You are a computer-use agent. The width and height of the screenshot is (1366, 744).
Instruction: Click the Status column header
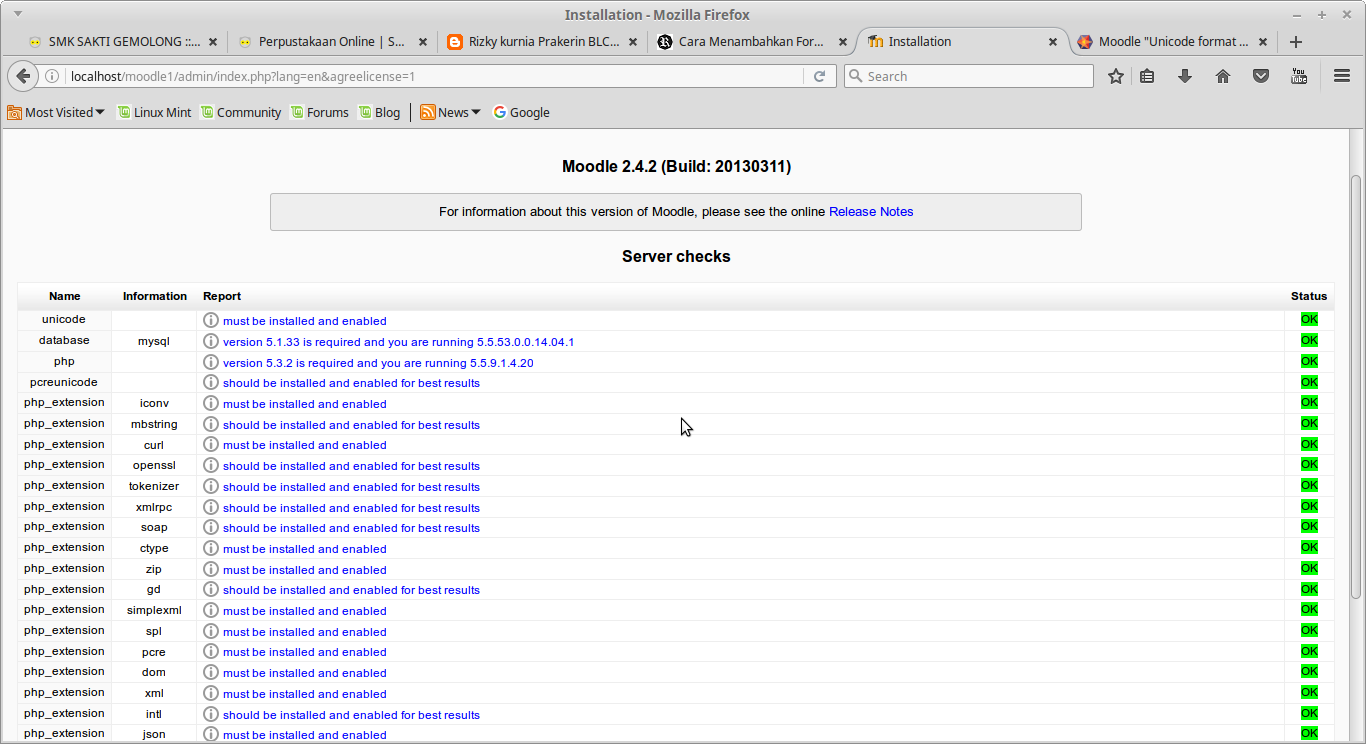[1309, 296]
